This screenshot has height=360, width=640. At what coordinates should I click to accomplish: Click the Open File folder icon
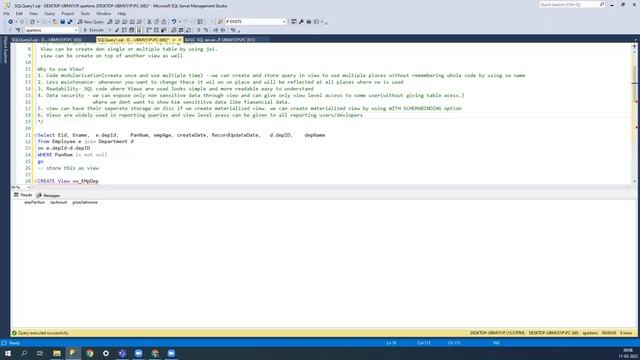55,22
